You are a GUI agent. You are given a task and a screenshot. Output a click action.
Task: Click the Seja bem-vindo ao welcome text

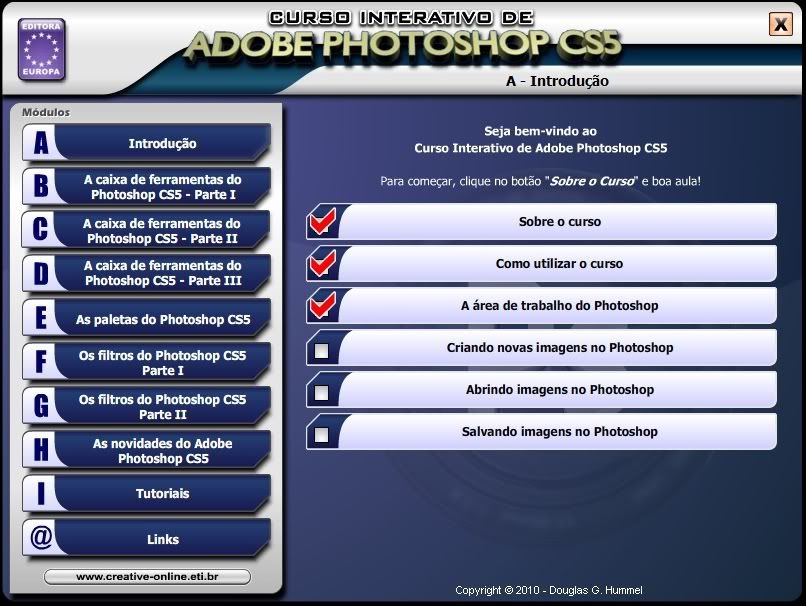click(540, 131)
